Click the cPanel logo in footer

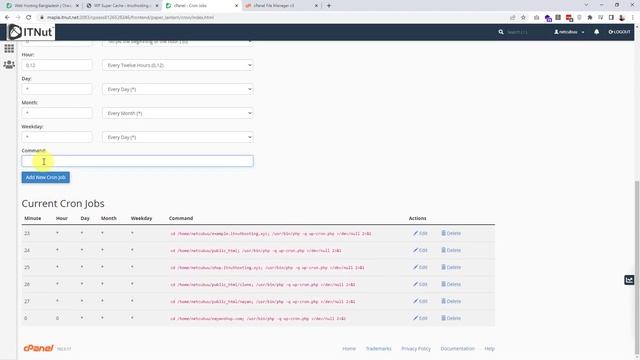[x=39, y=348]
